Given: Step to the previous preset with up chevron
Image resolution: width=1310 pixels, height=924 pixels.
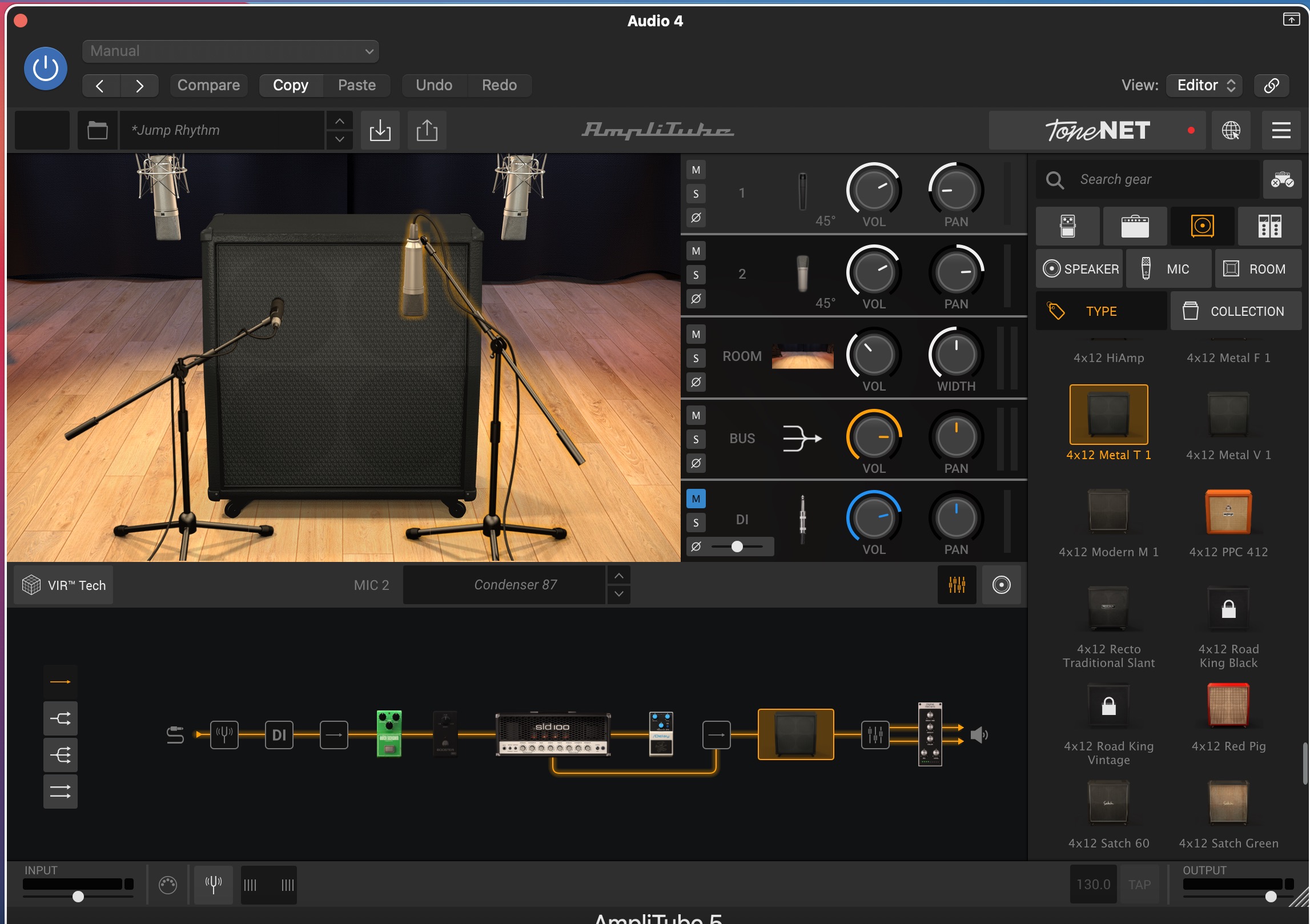Looking at the screenshot, I should [x=340, y=121].
